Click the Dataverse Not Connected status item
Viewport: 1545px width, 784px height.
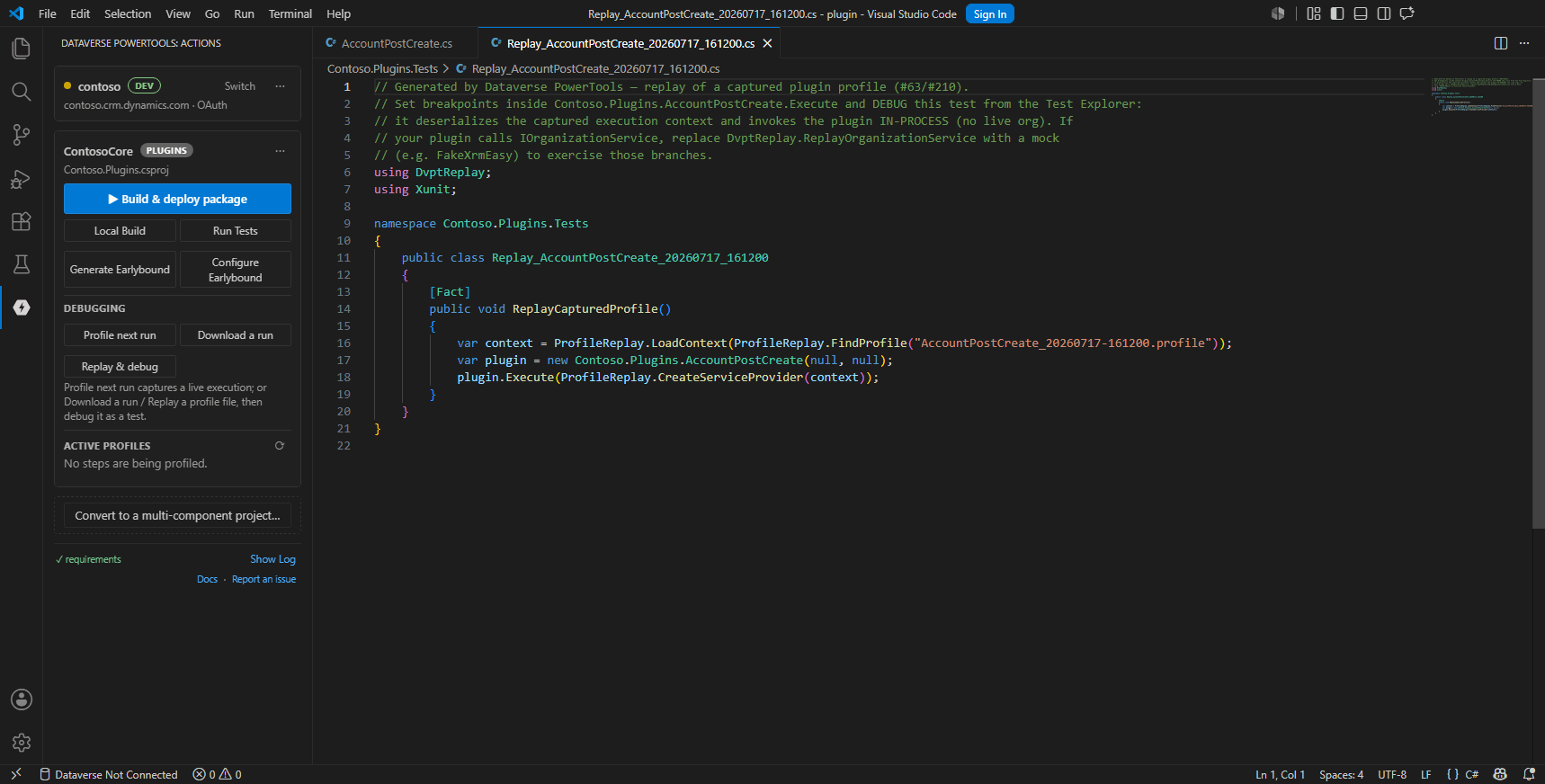pos(109,774)
